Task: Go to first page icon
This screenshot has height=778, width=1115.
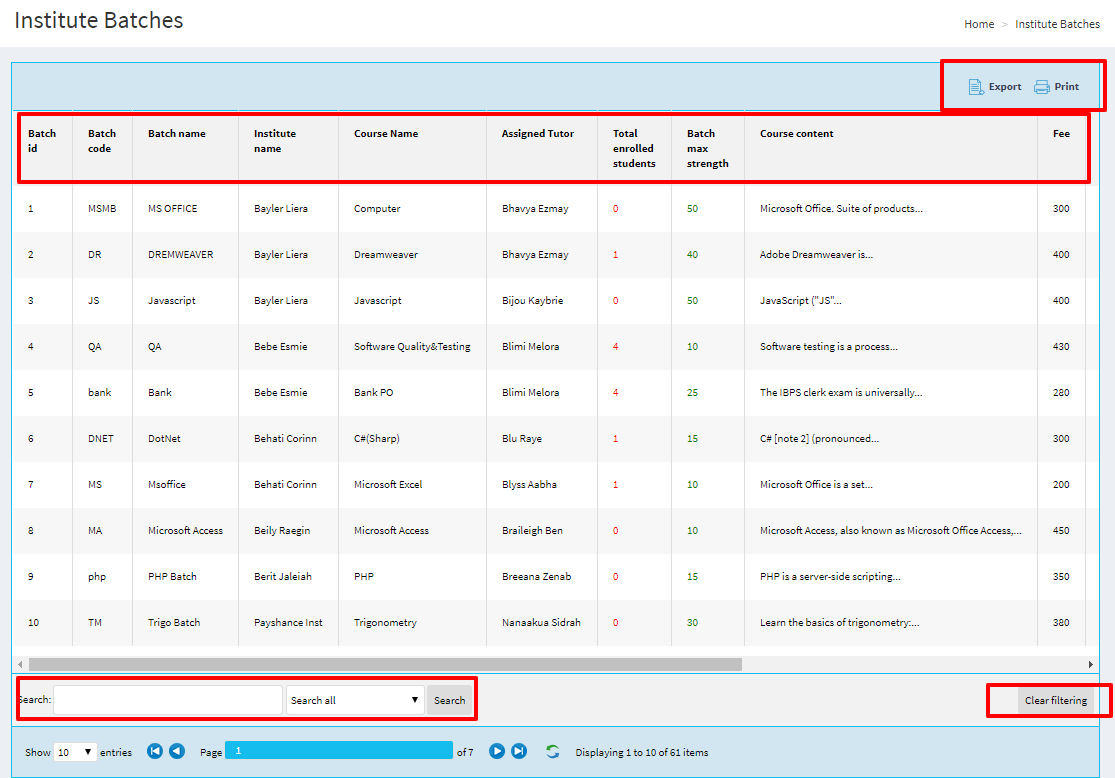Action: [x=155, y=751]
